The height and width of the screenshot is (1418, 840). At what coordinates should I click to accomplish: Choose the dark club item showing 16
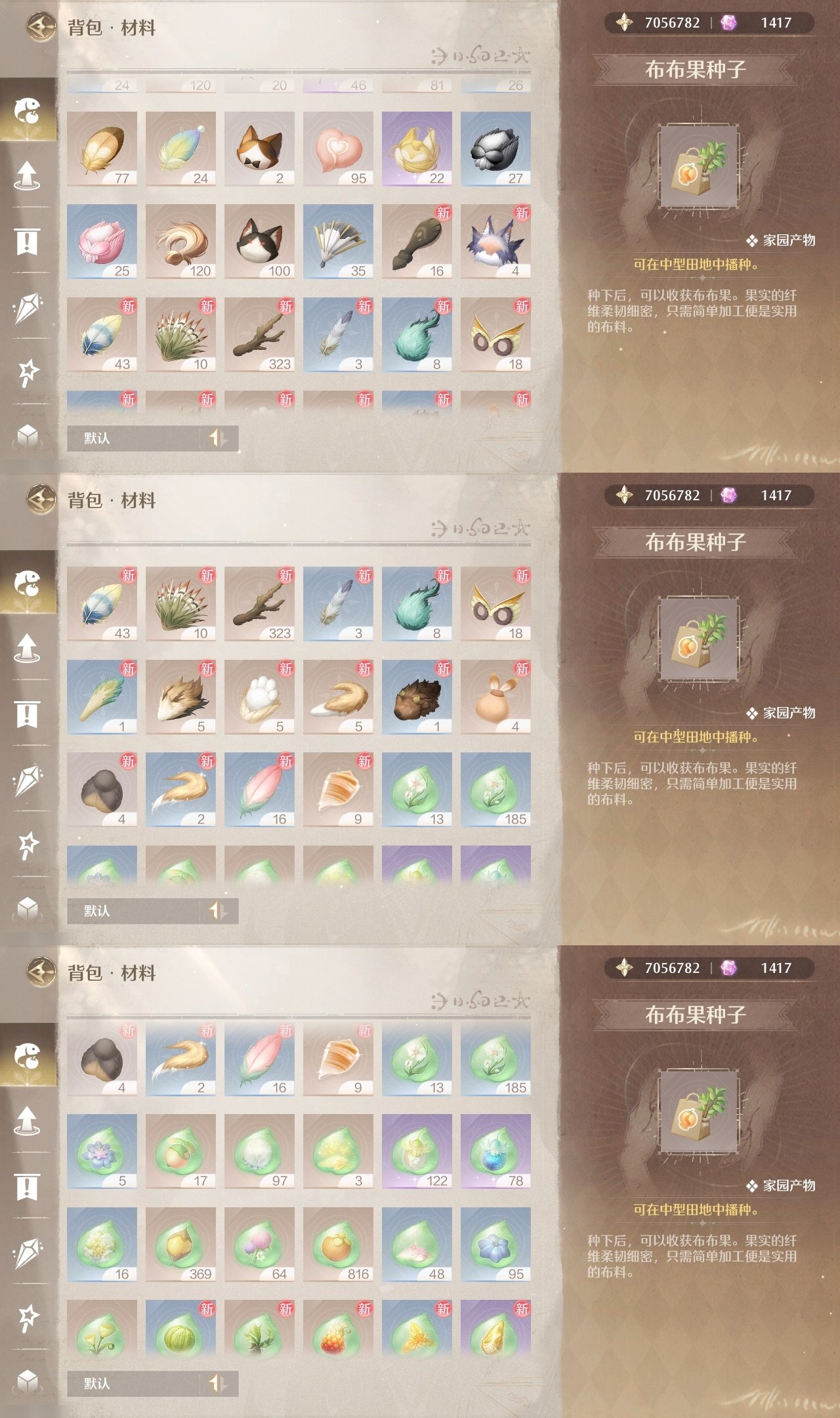[x=417, y=241]
